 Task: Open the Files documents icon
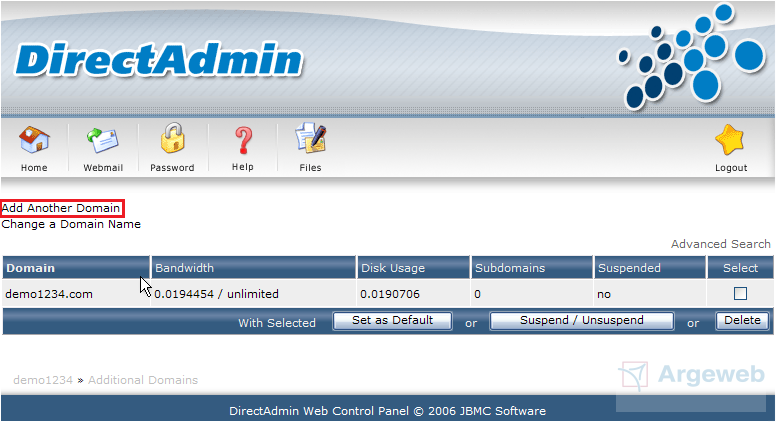pos(310,138)
